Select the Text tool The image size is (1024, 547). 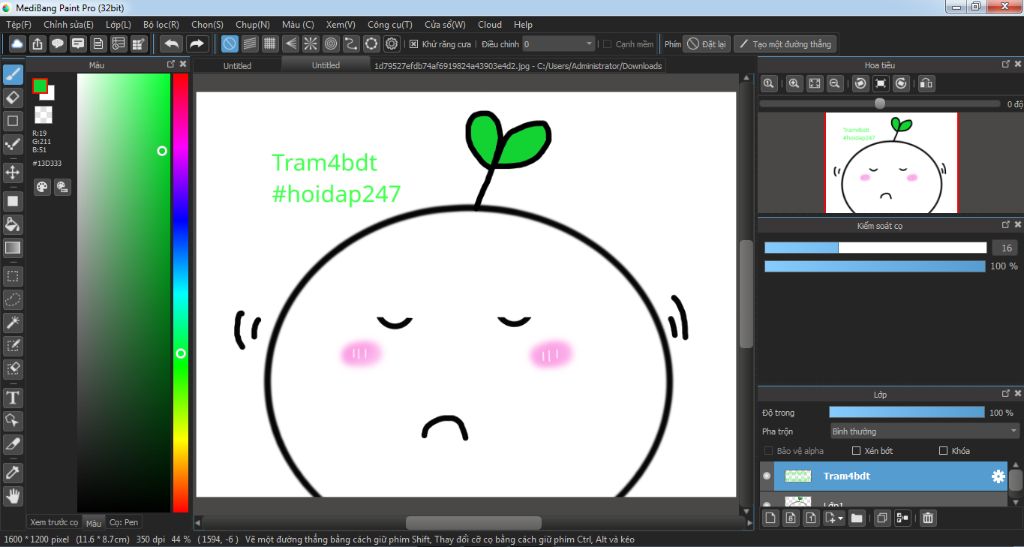pyautogui.click(x=13, y=398)
